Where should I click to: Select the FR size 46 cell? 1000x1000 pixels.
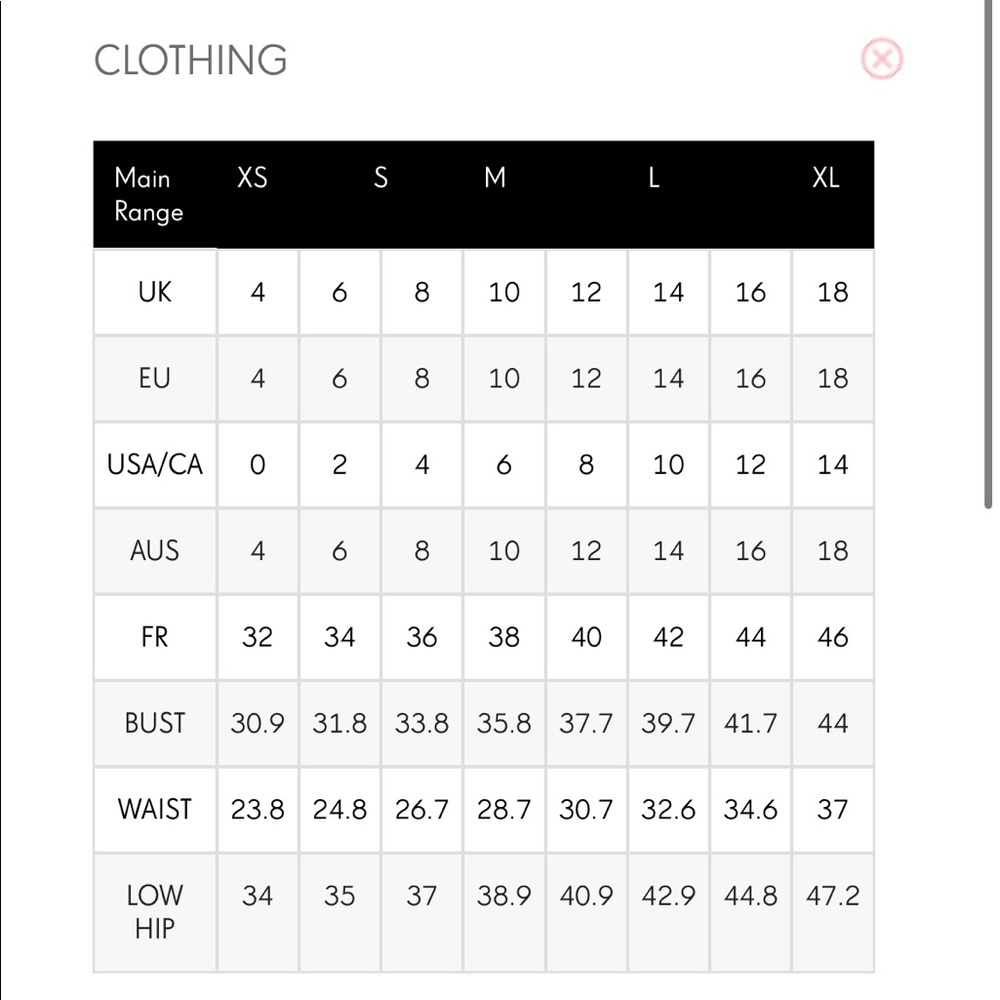tap(833, 637)
